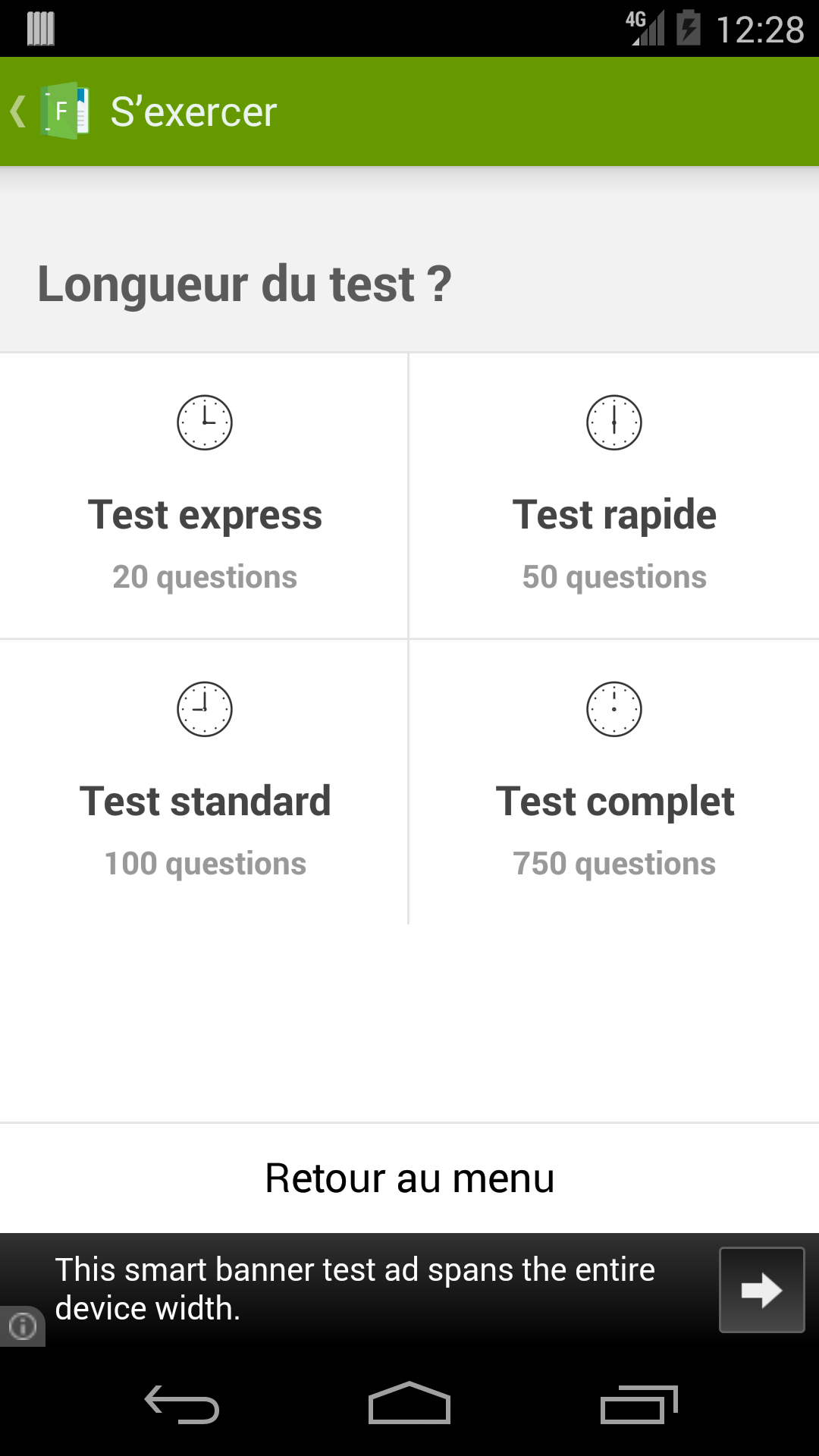Tap the clock icon above Test standard
This screenshot has width=819, height=1456.
205,709
